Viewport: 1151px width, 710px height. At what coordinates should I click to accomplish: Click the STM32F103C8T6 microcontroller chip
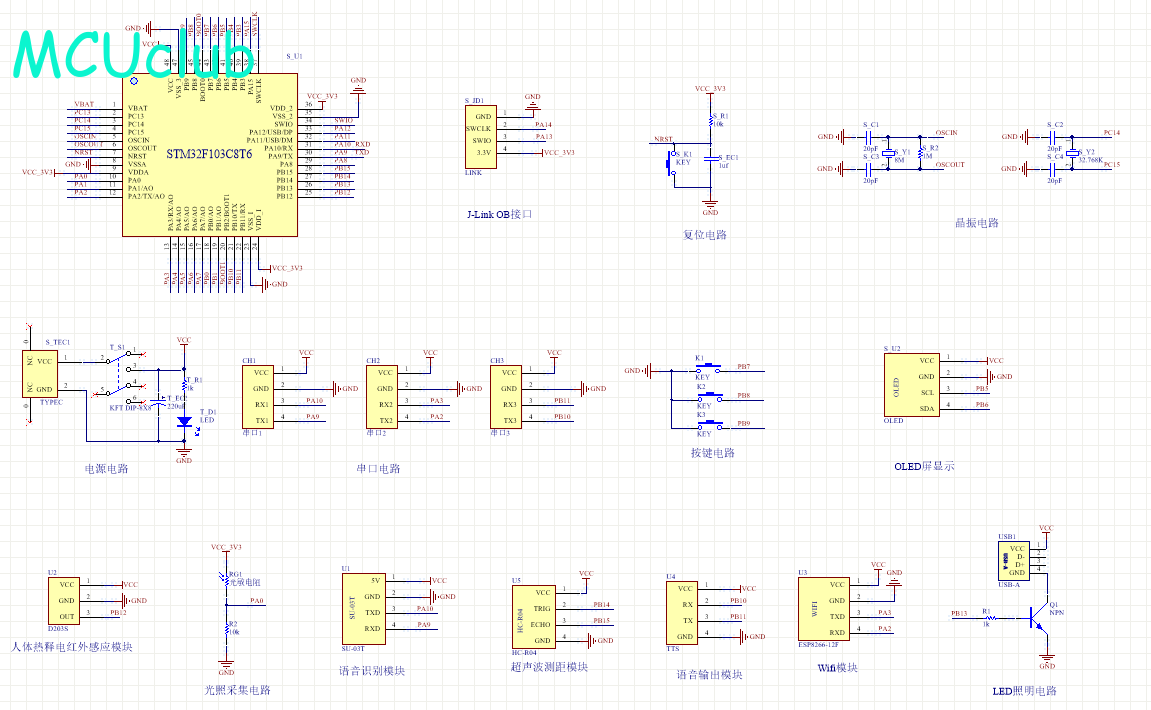[x=210, y=155]
